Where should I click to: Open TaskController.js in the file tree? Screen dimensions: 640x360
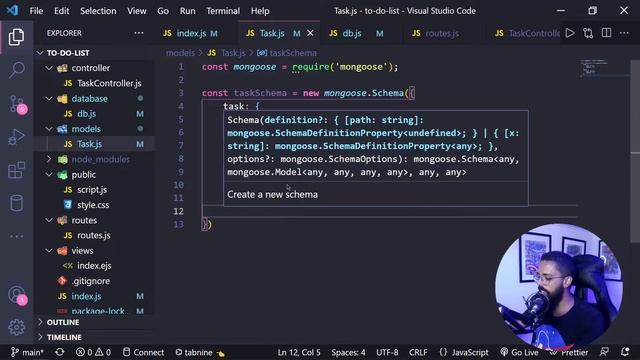coord(109,83)
